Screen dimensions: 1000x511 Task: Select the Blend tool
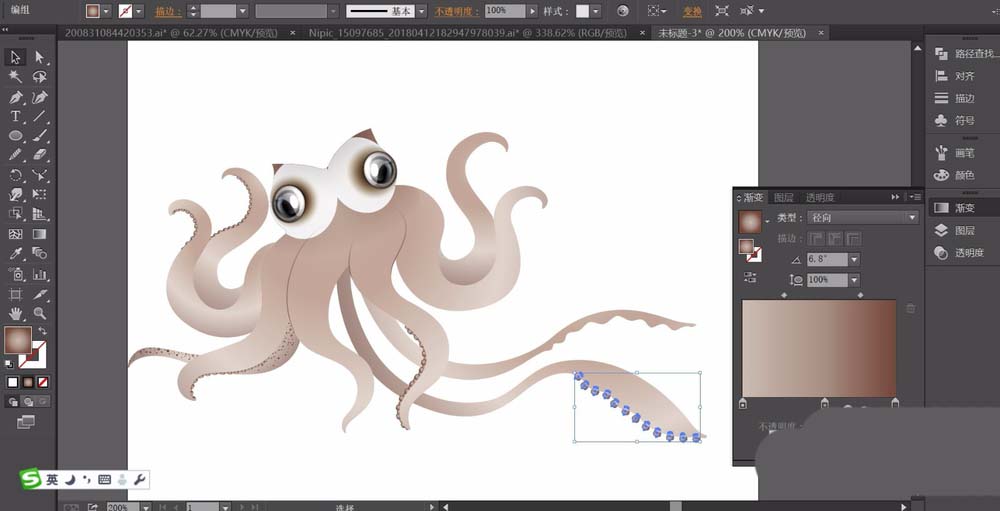[40, 254]
